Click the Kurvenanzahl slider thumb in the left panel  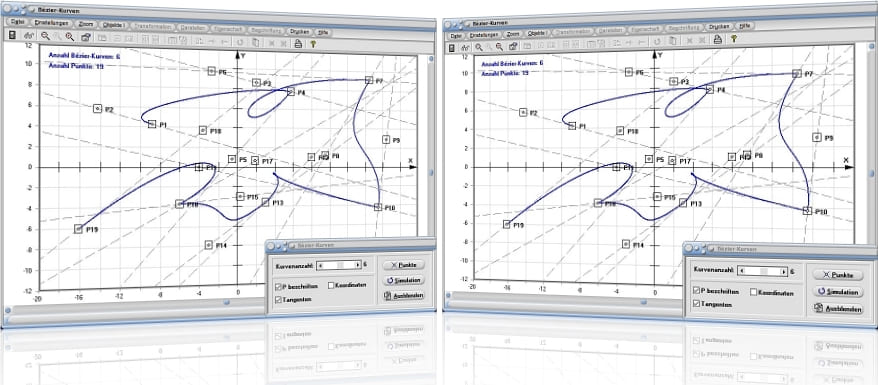[x=341, y=265]
